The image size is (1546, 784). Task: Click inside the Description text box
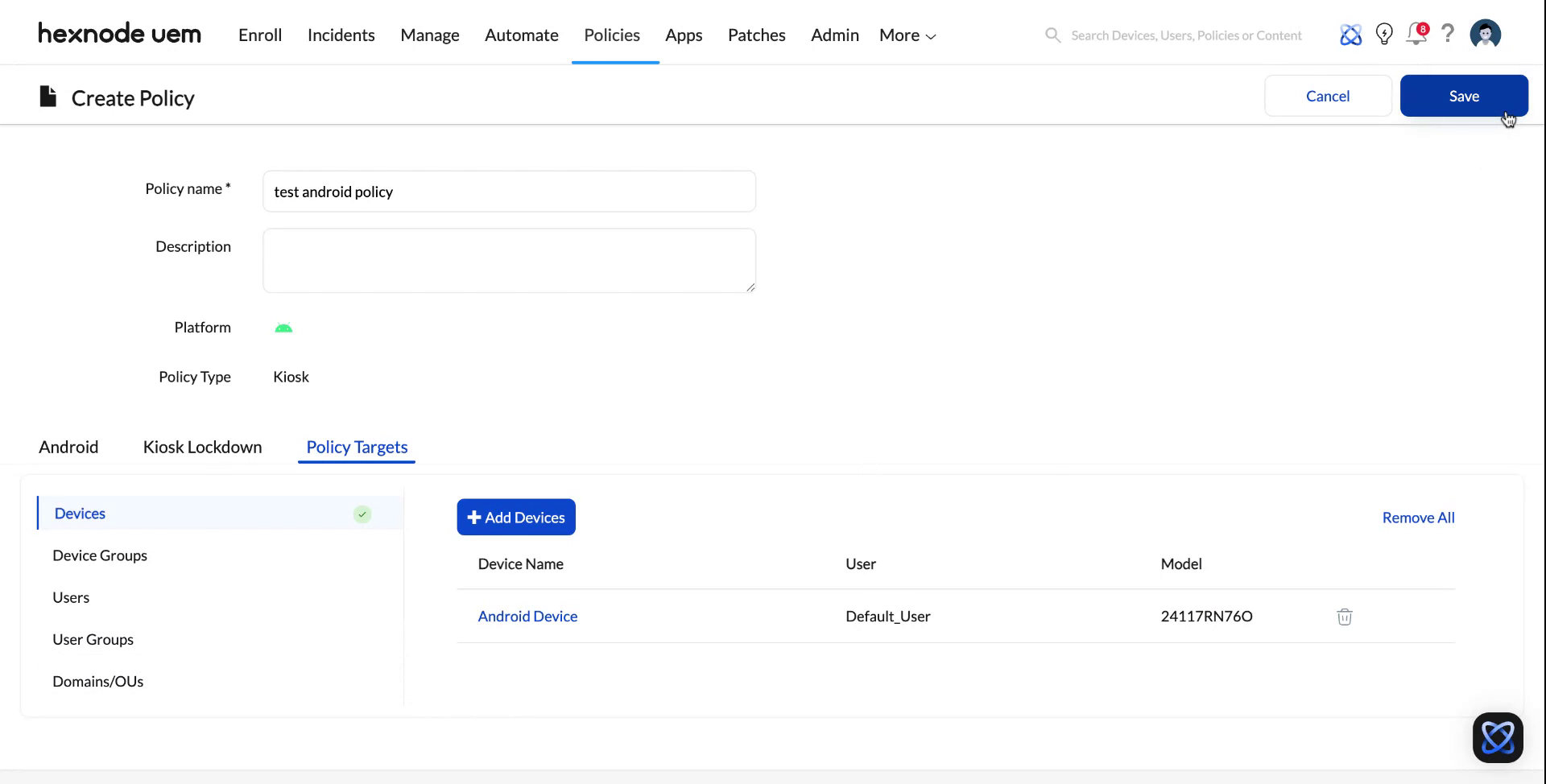coord(509,260)
